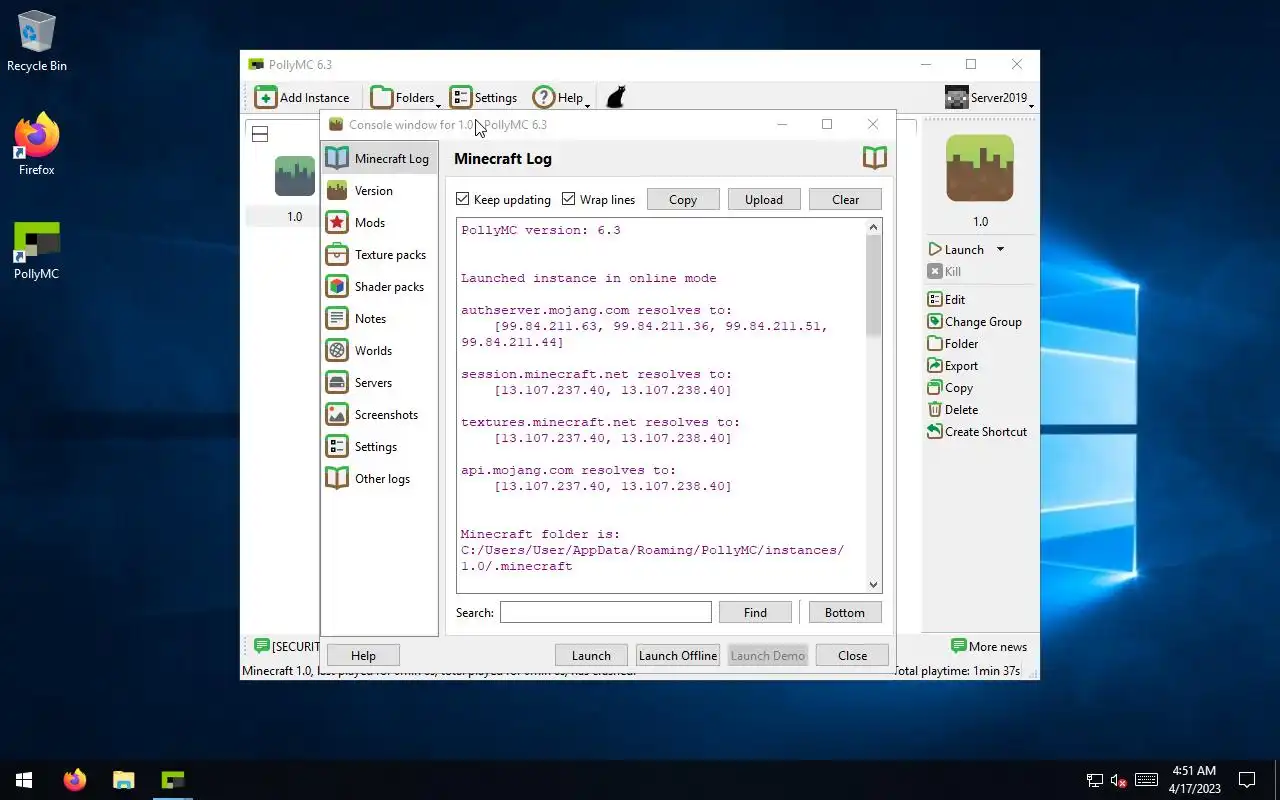Click the greyed Kill icon
The image size is (1280, 800).
[x=935, y=271]
